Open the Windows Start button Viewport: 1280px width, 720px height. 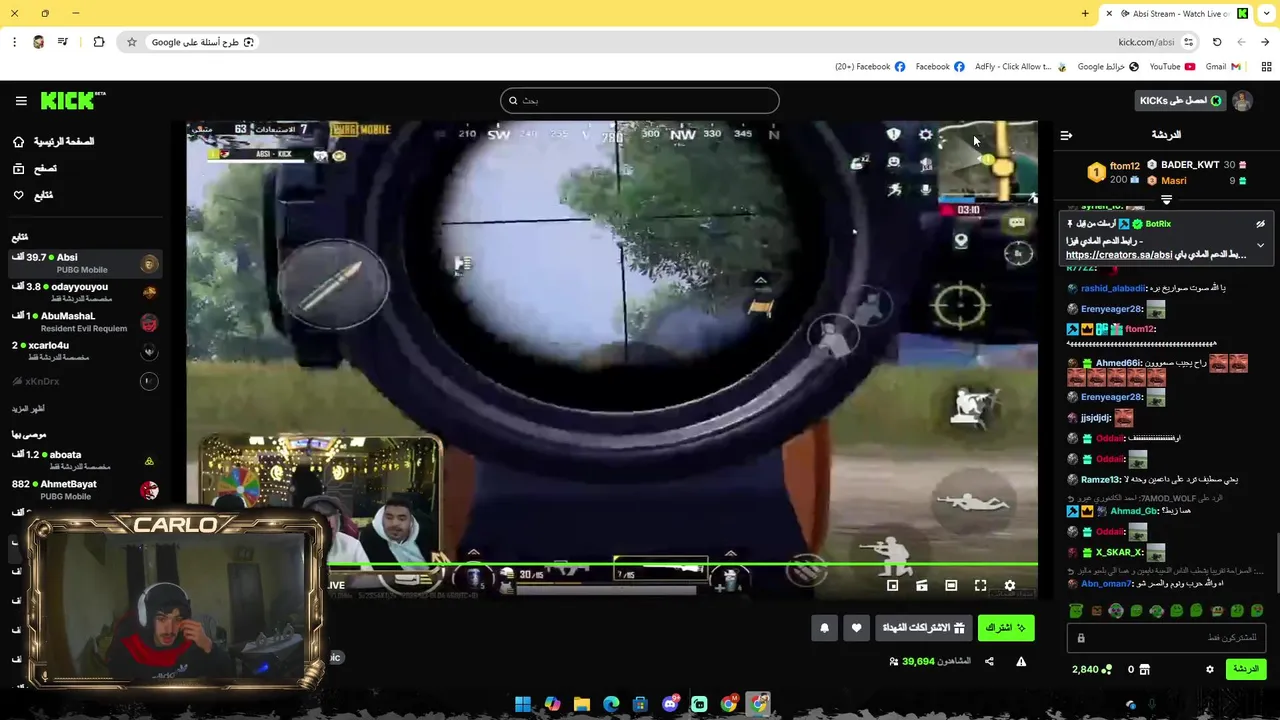(523, 704)
